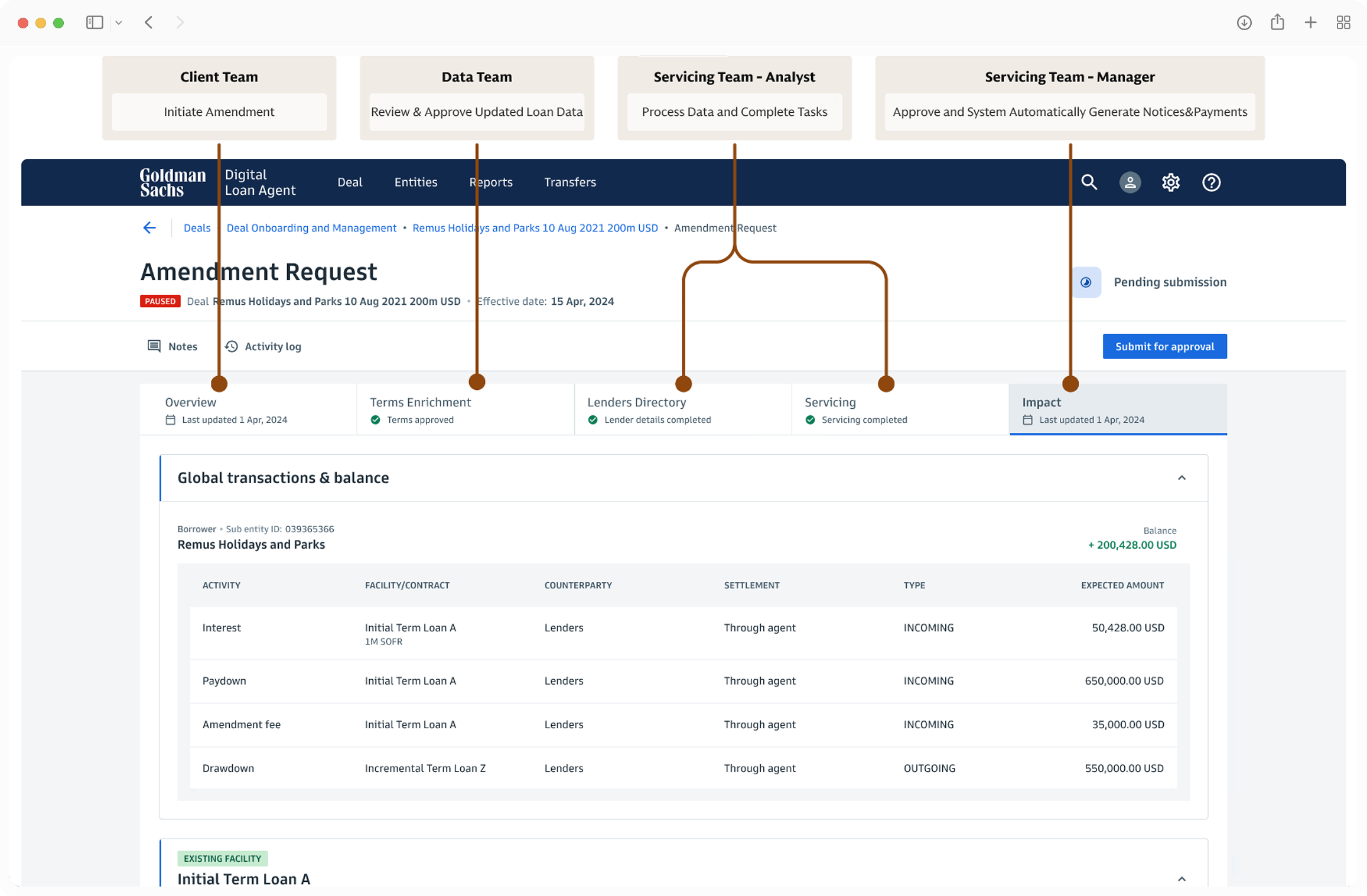1367x896 pixels.
Task: Open a new browser tab with plus icon
Action: coord(1310,22)
